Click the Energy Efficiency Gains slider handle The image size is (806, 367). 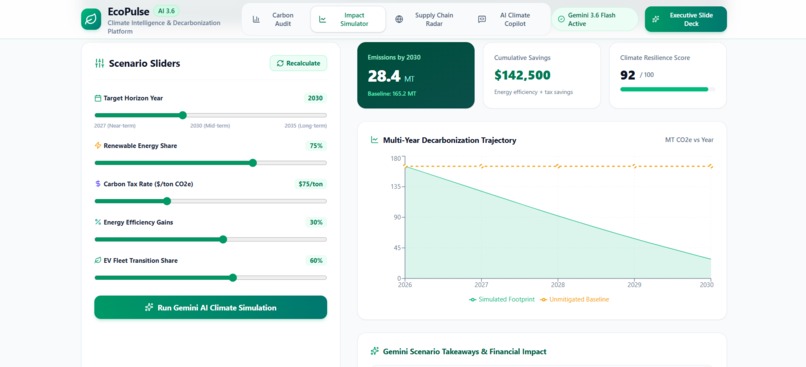[223, 240]
